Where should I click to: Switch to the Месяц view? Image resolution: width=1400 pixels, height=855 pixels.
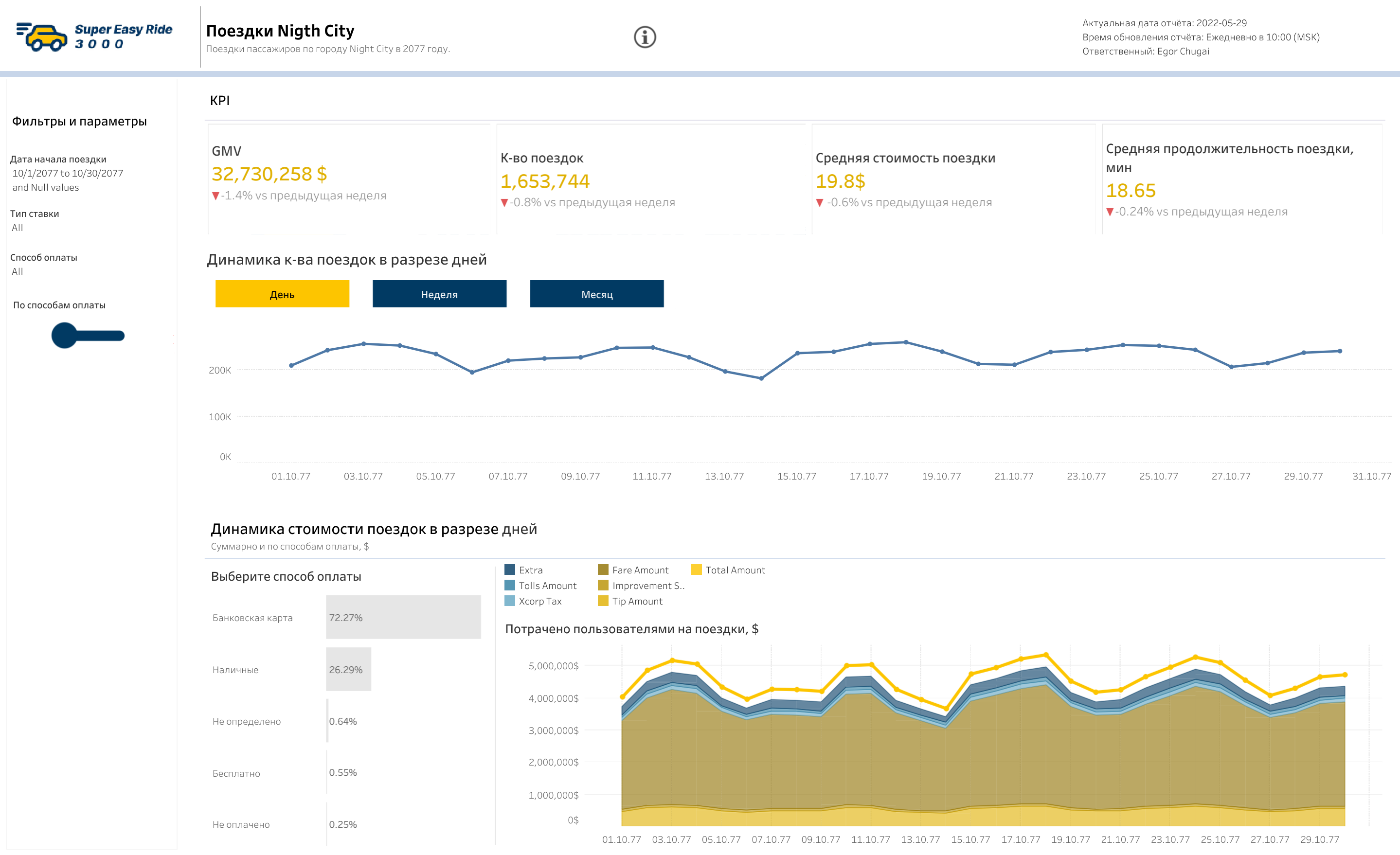[x=596, y=294]
